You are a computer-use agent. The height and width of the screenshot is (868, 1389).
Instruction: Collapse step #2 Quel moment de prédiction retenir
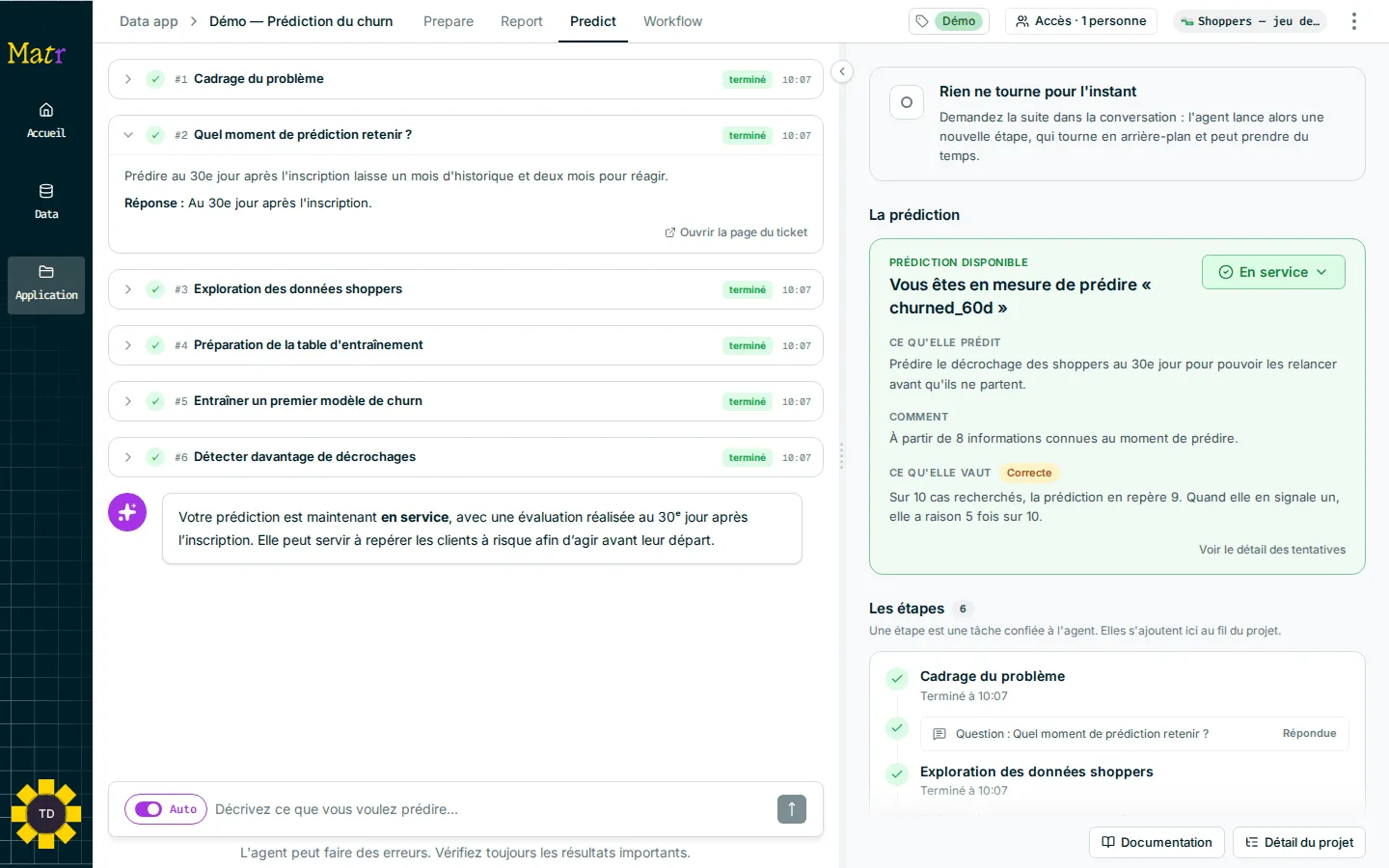[x=128, y=135]
